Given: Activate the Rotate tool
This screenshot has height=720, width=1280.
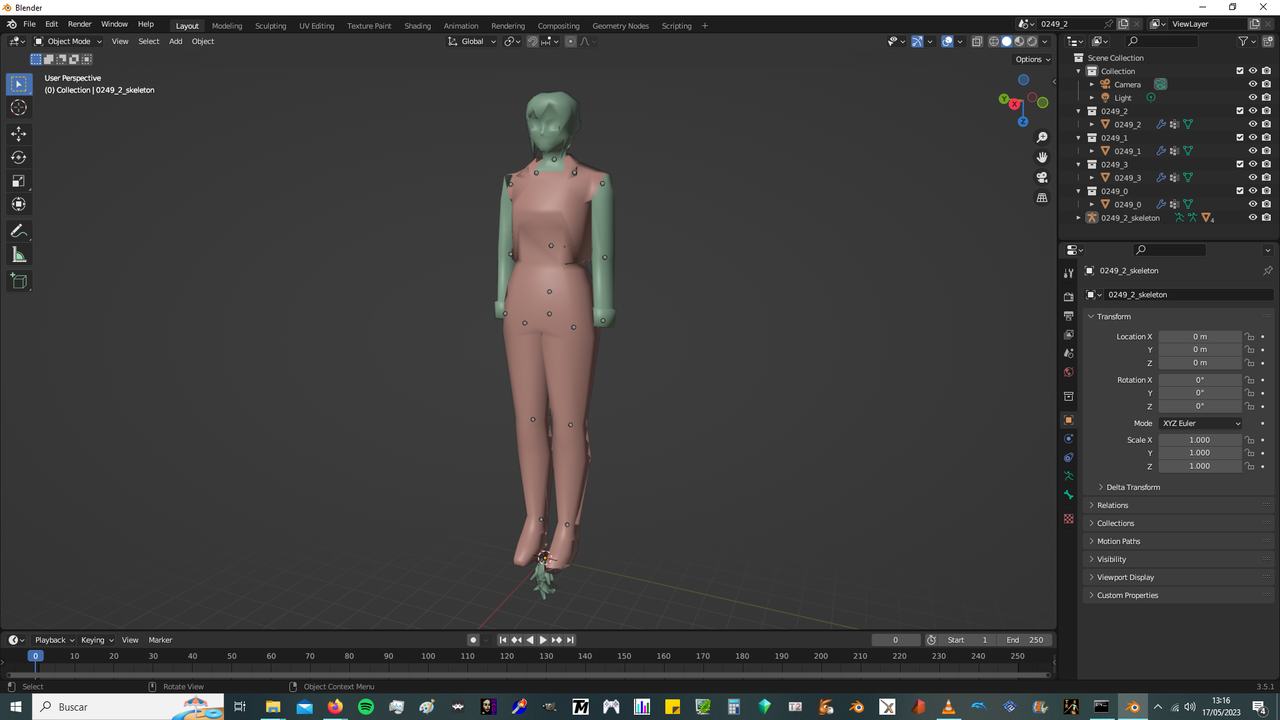Looking at the screenshot, I should (x=19, y=157).
